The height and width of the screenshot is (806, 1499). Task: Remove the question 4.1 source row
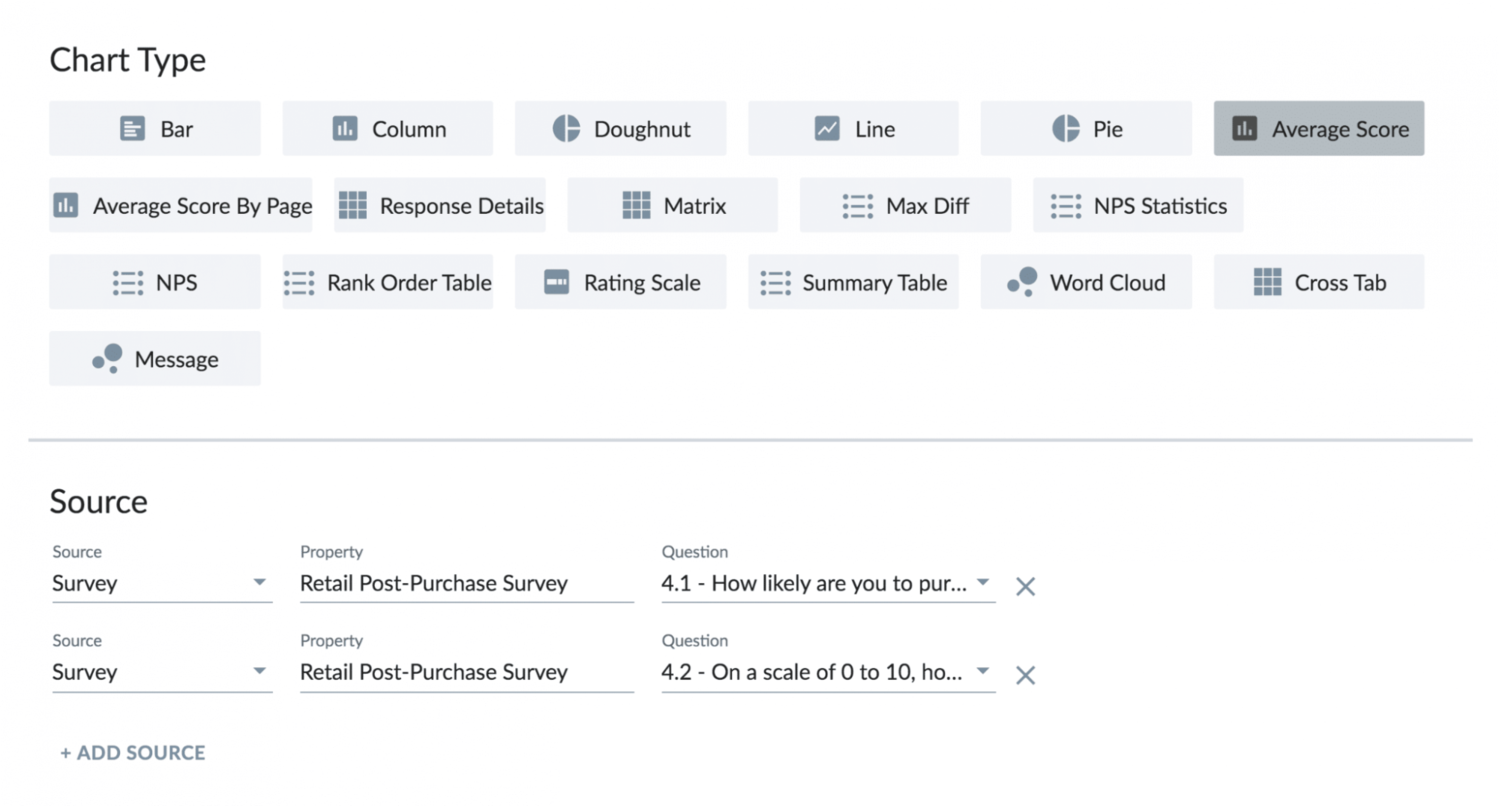(x=1025, y=586)
